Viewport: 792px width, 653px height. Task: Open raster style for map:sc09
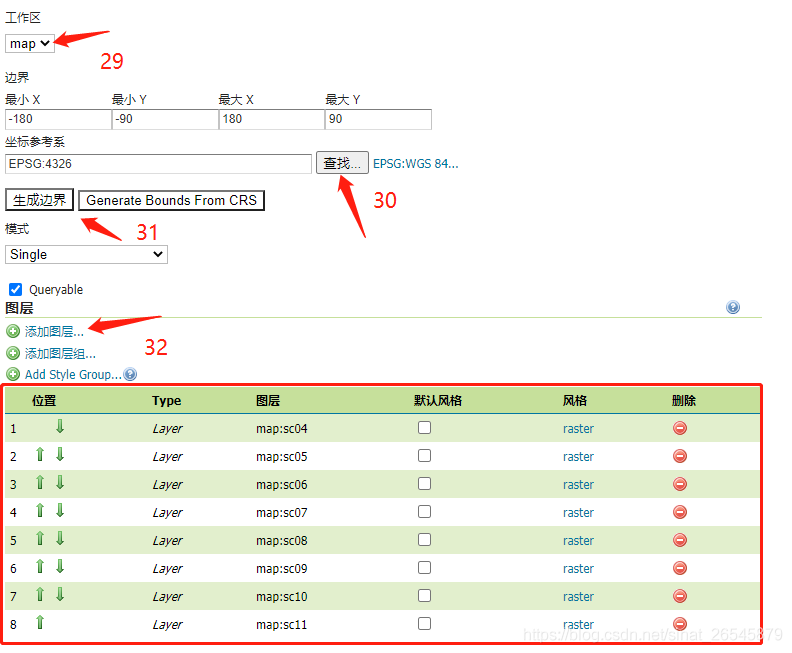click(578, 569)
